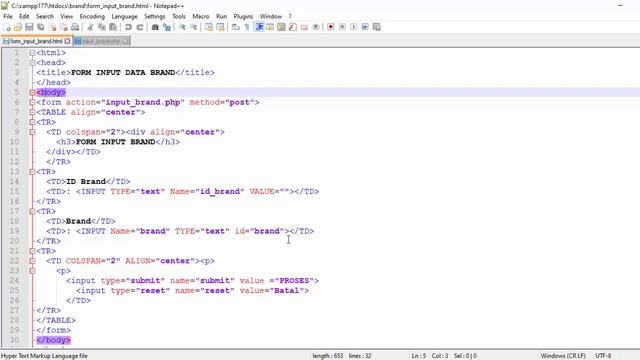
Task: Open the Run menu
Action: [221, 16]
